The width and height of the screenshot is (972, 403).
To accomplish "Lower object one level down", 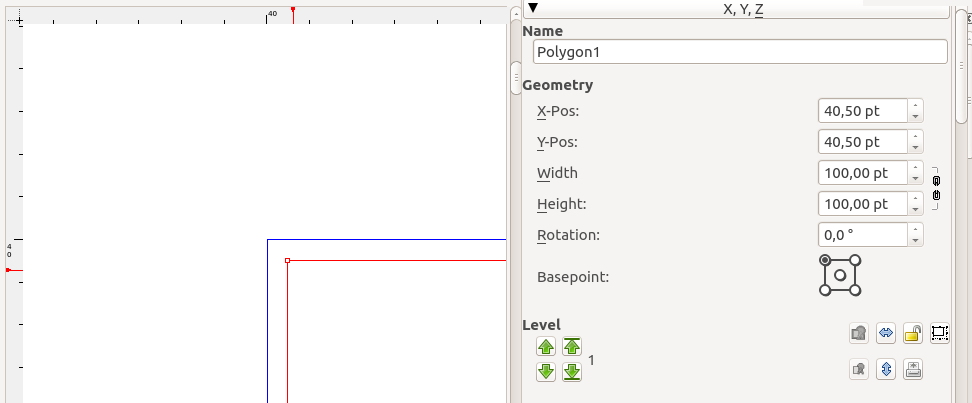I will click(x=546, y=372).
